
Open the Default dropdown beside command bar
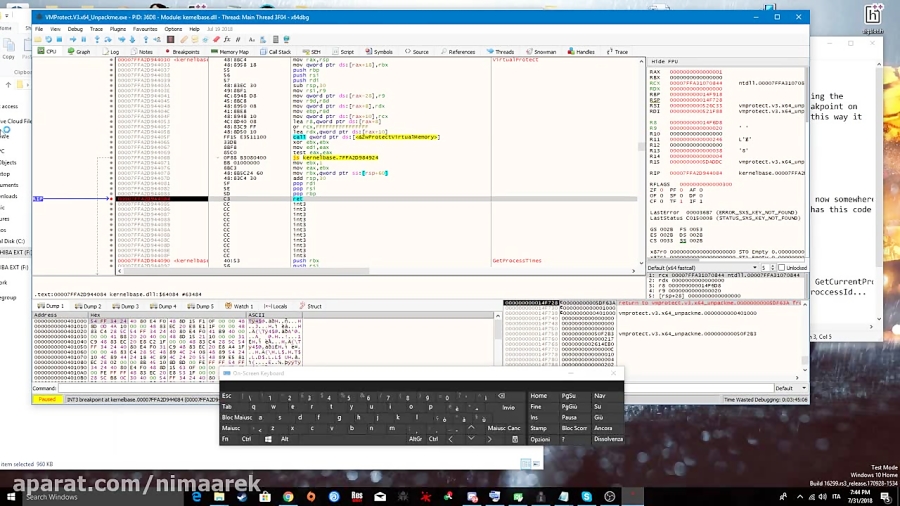pyautogui.click(x=791, y=388)
